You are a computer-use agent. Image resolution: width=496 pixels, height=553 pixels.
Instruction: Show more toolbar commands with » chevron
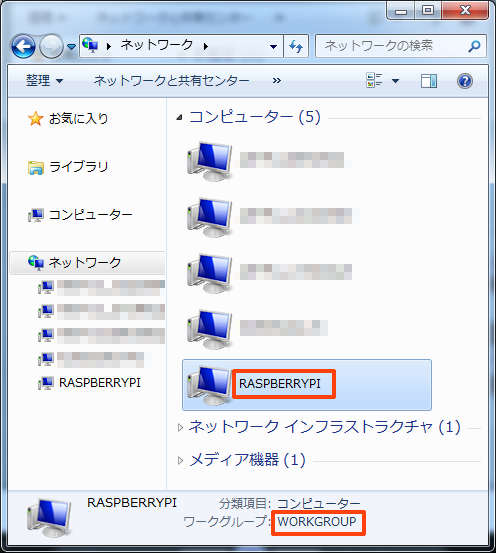[277, 81]
